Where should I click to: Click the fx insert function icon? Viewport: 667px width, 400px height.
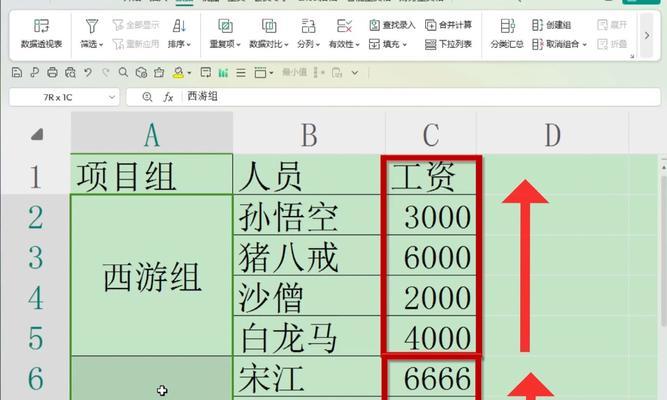[168, 97]
